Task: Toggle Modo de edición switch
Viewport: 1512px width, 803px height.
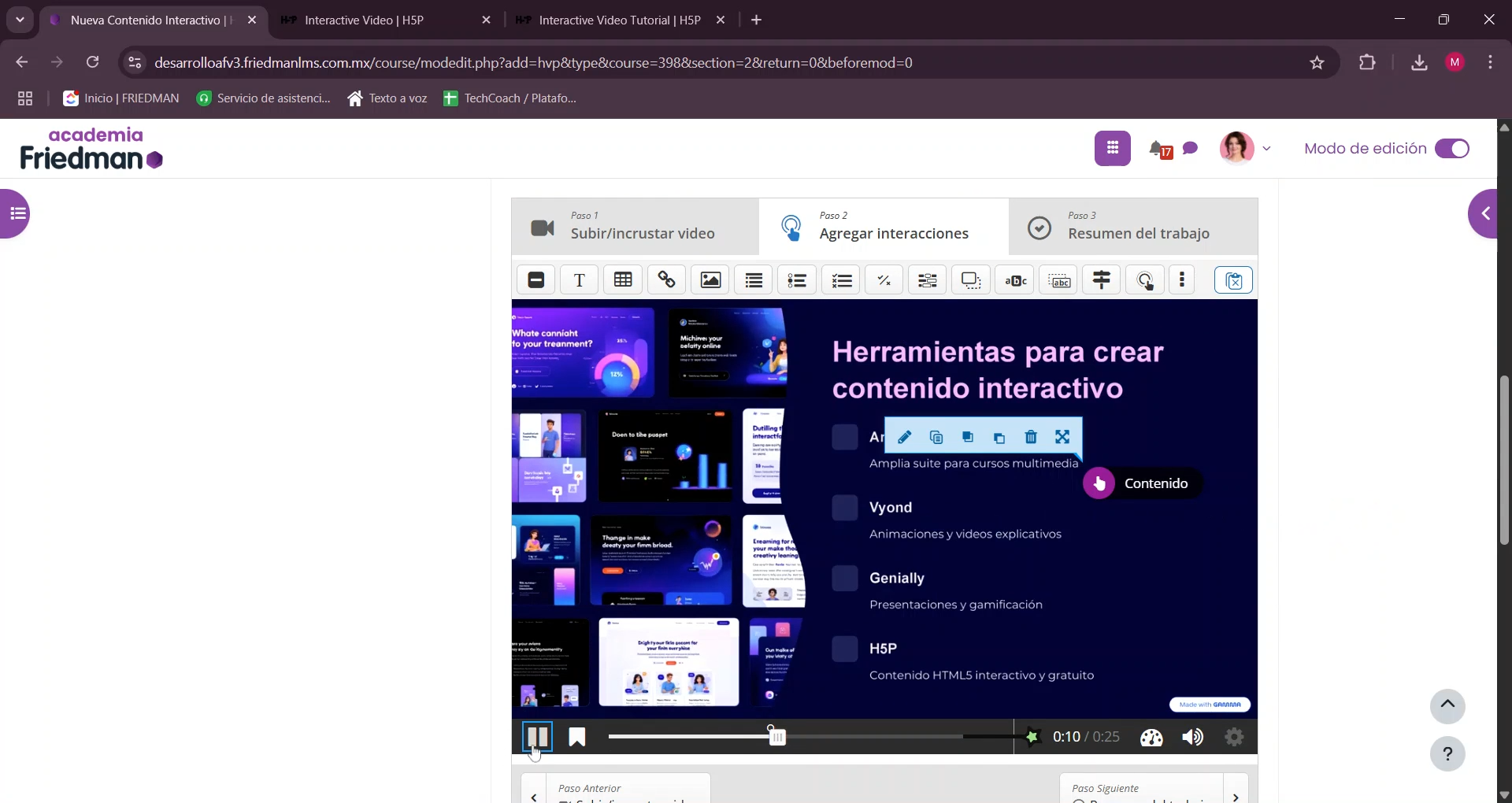Action: (x=1452, y=149)
